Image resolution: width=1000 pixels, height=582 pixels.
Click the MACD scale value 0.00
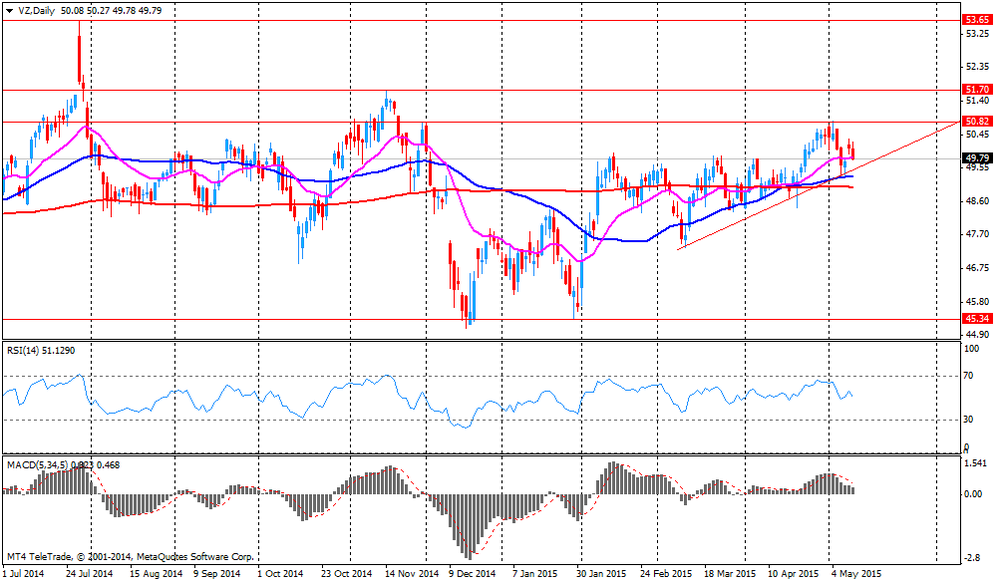pos(973,494)
